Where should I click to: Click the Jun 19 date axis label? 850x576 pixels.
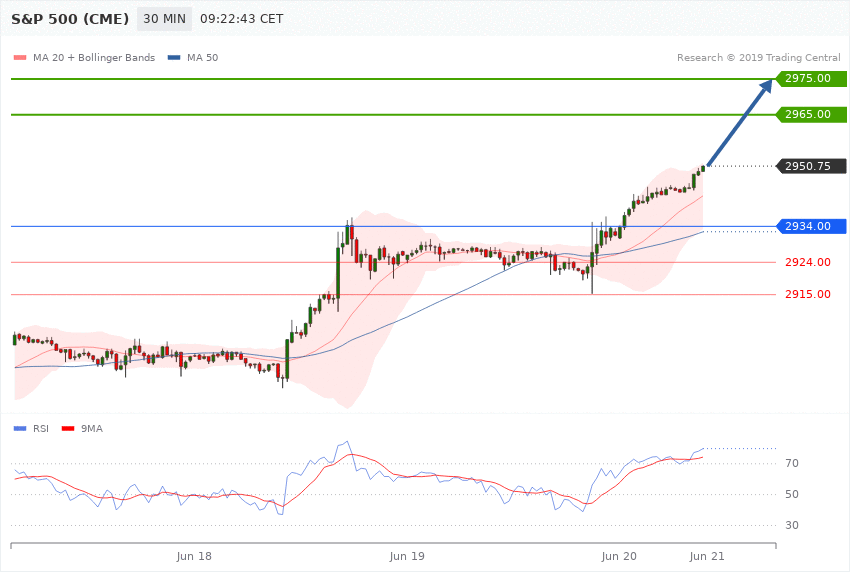407,556
